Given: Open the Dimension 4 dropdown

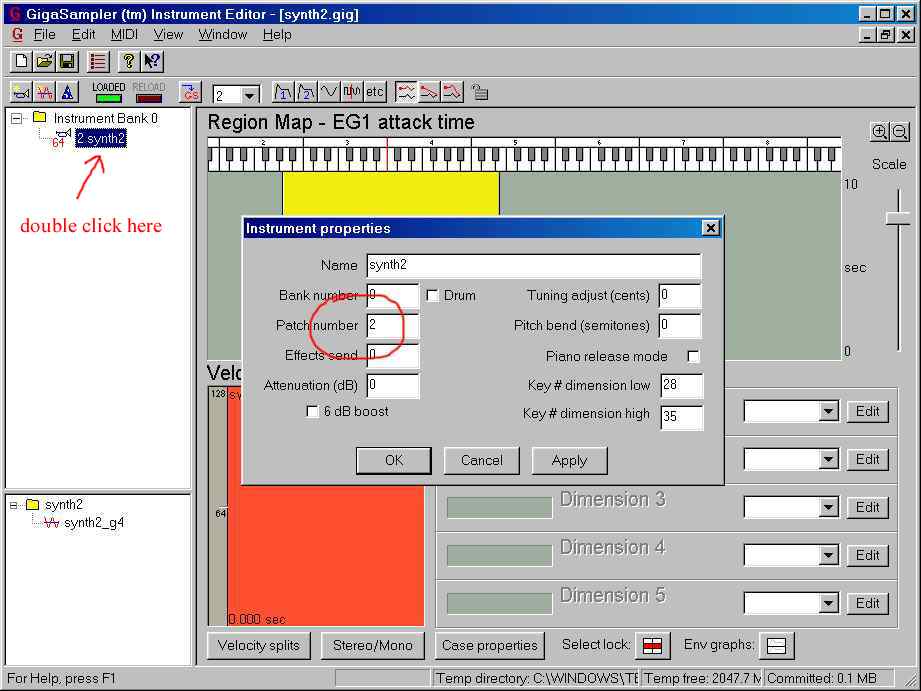Looking at the screenshot, I should pos(828,555).
